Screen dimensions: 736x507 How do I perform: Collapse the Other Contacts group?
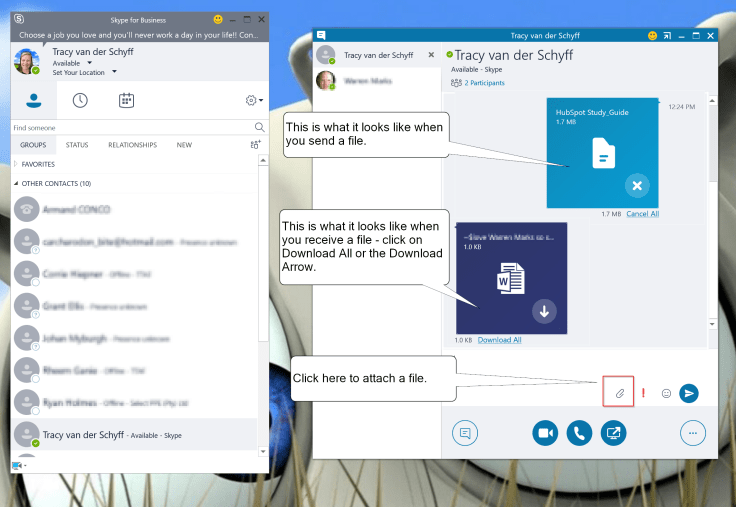17,184
